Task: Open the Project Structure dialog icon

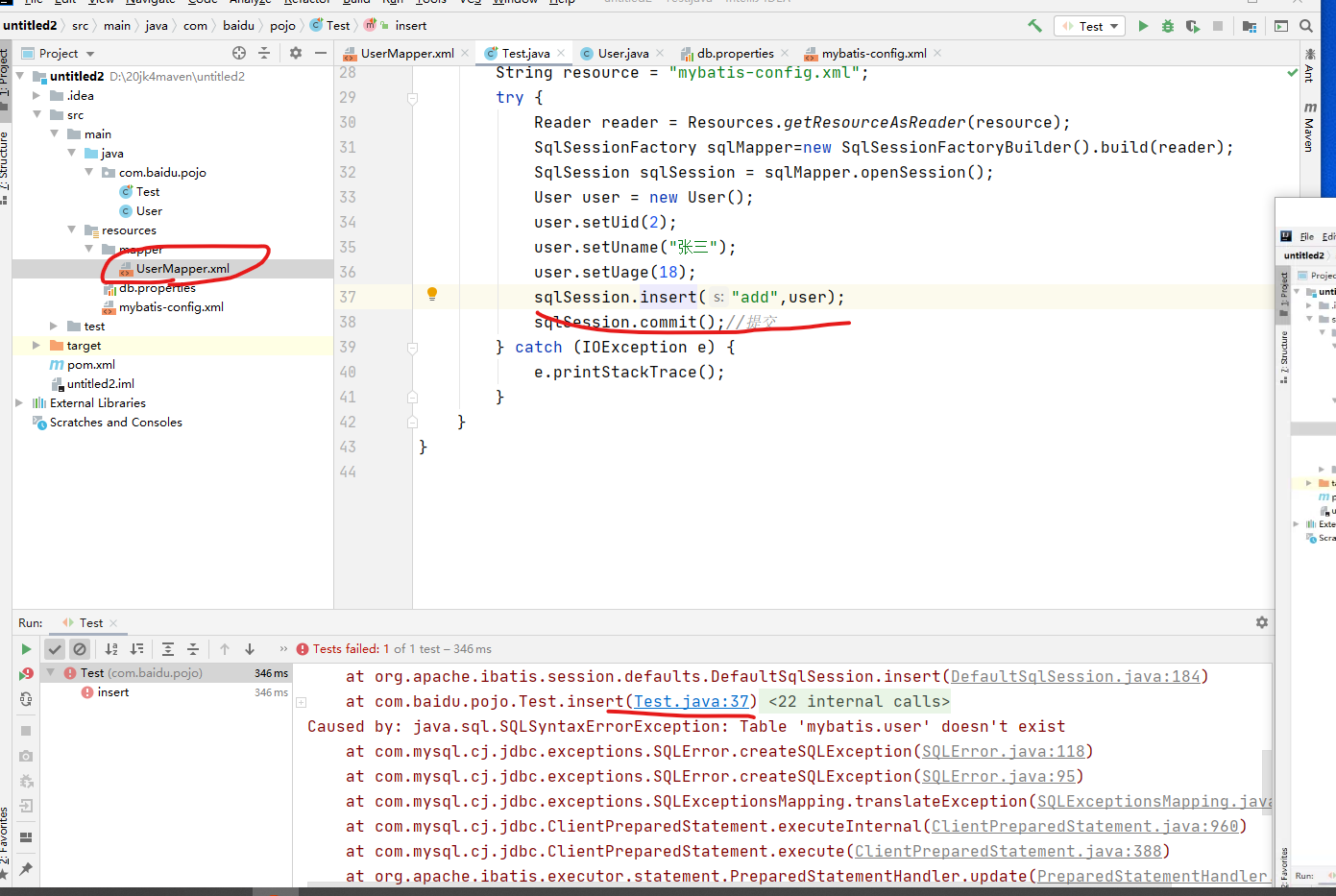Action: coord(1250,26)
